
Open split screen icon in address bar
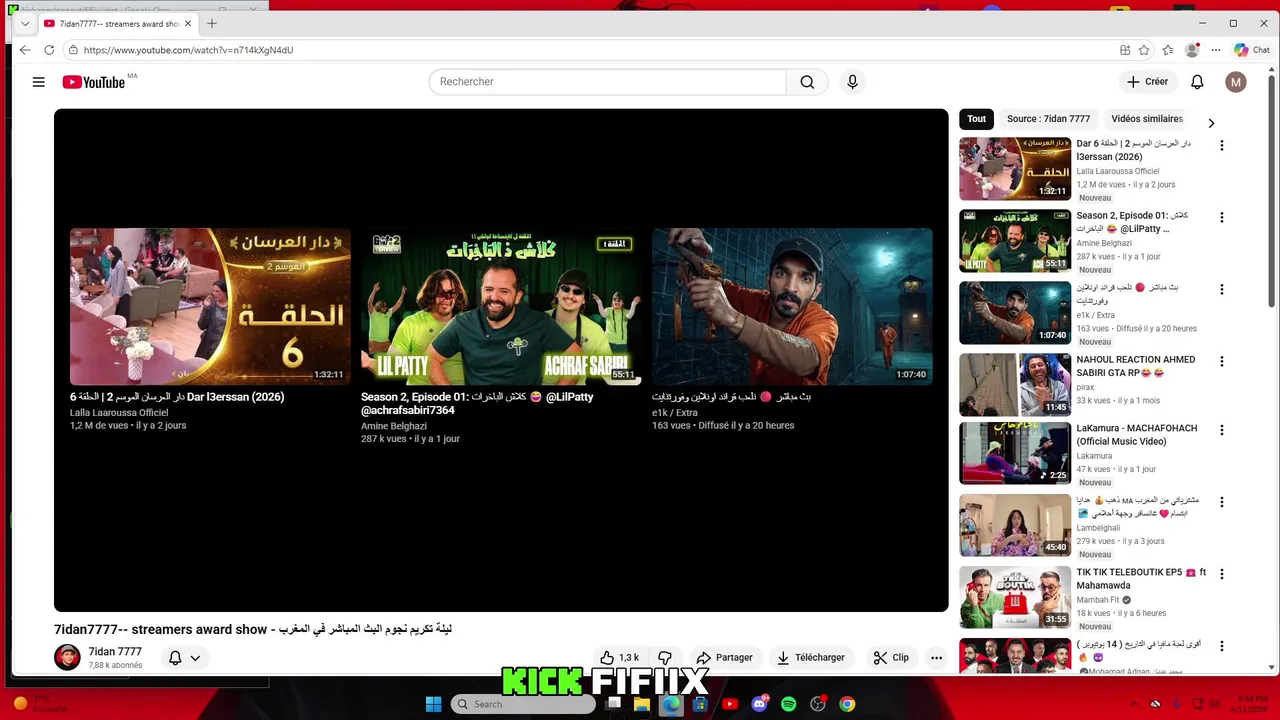(x=1125, y=50)
